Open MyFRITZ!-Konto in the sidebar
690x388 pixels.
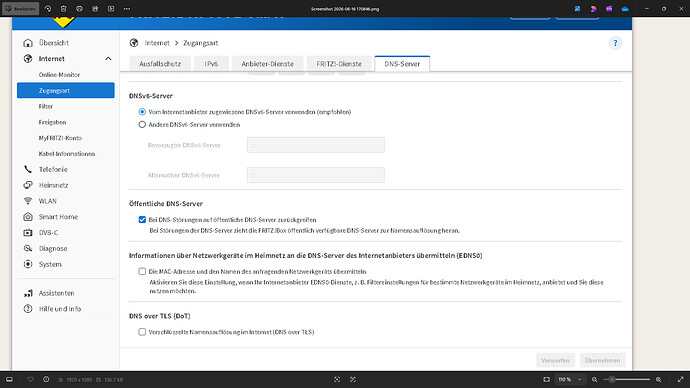[x=60, y=138]
